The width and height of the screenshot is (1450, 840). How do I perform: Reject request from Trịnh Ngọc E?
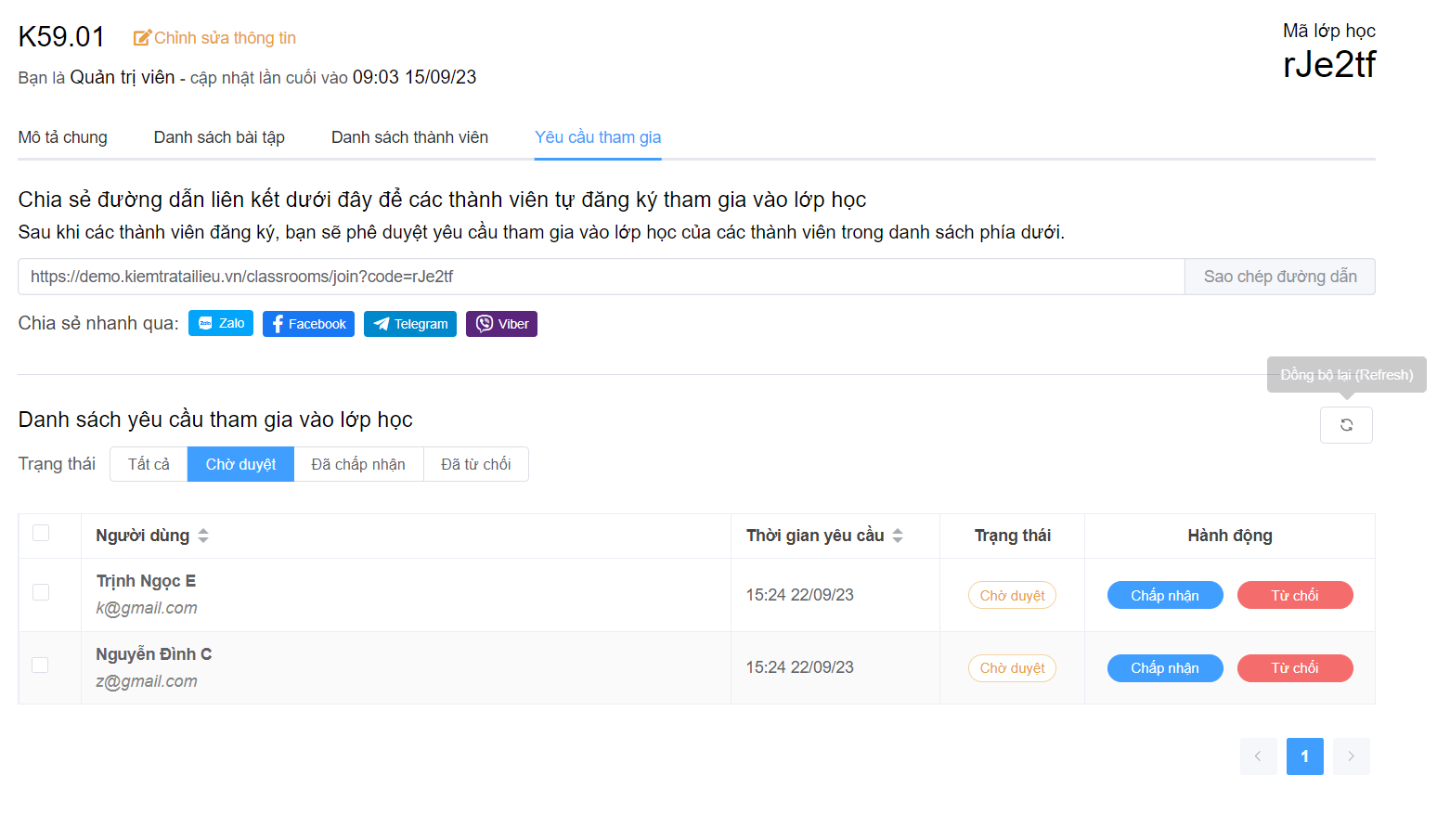pos(1295,595)
